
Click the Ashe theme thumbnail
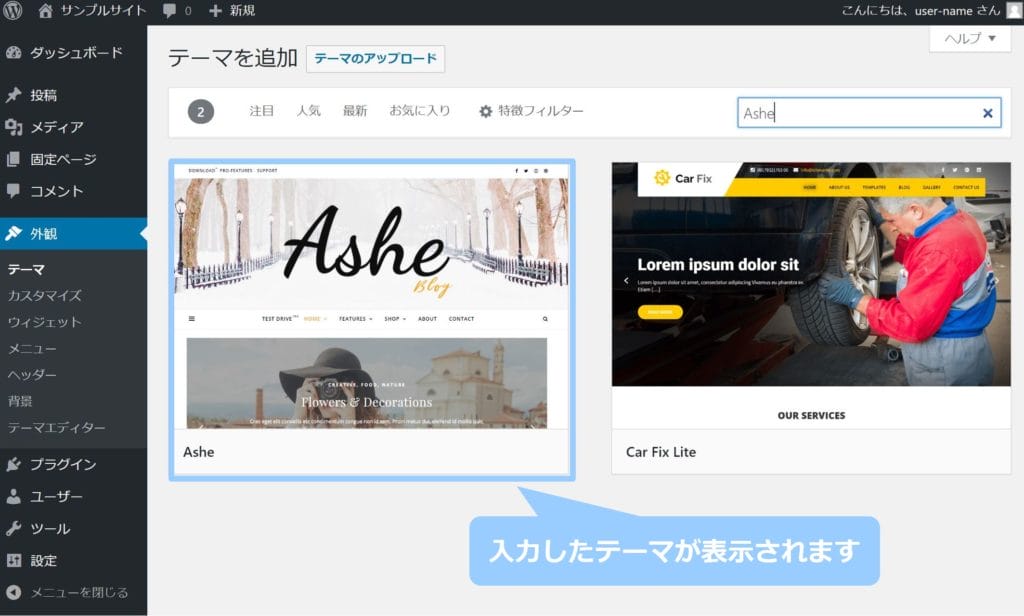[x=371, y=296]
